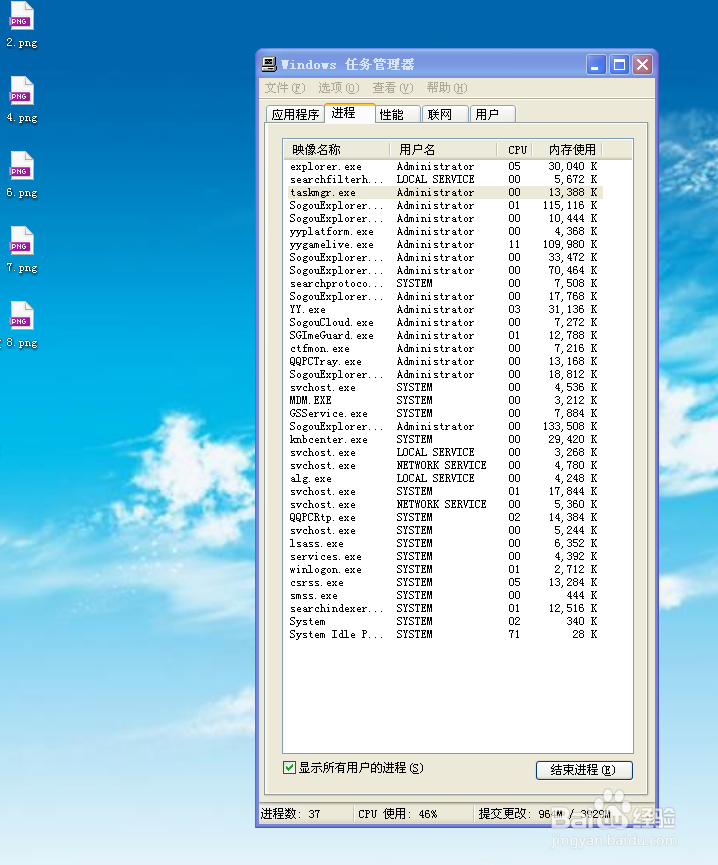Click the Task Manager title bar icon
Image resolution: width=718 pixels, height=865 pixels.
(269, 65)
